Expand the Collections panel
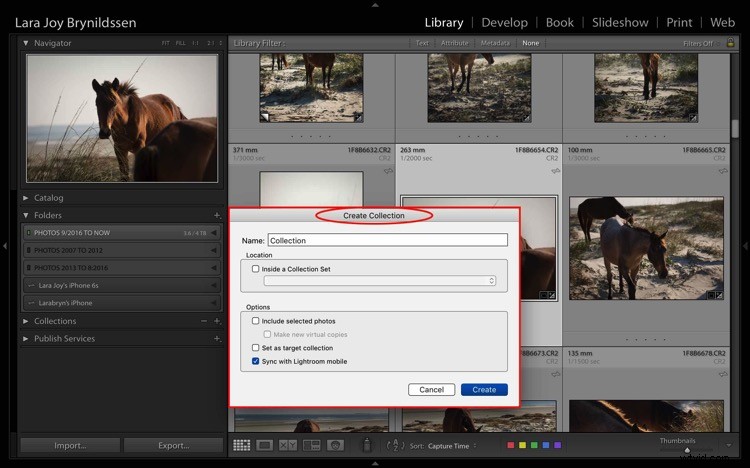 25,321
